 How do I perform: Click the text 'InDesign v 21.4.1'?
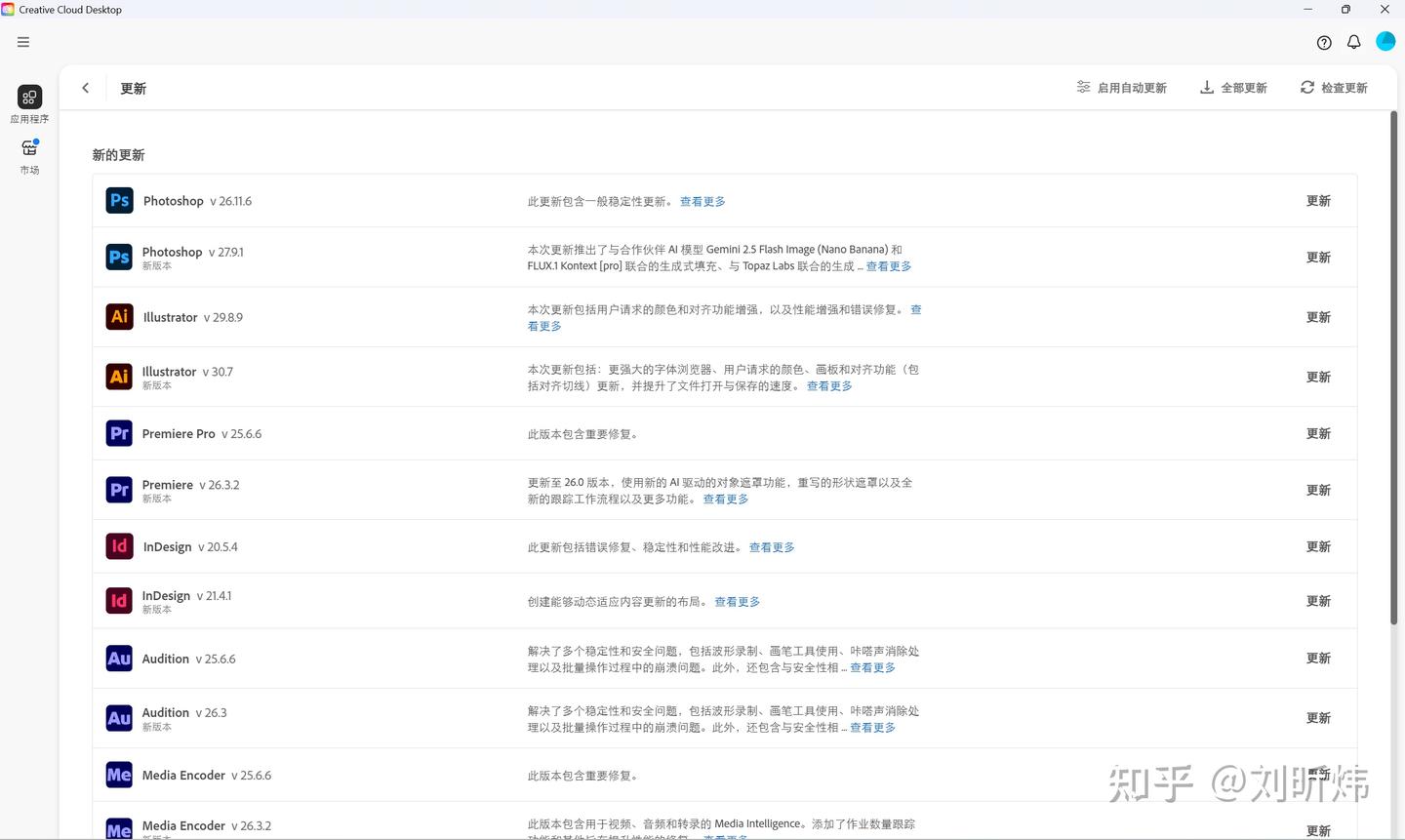[187, 596]
